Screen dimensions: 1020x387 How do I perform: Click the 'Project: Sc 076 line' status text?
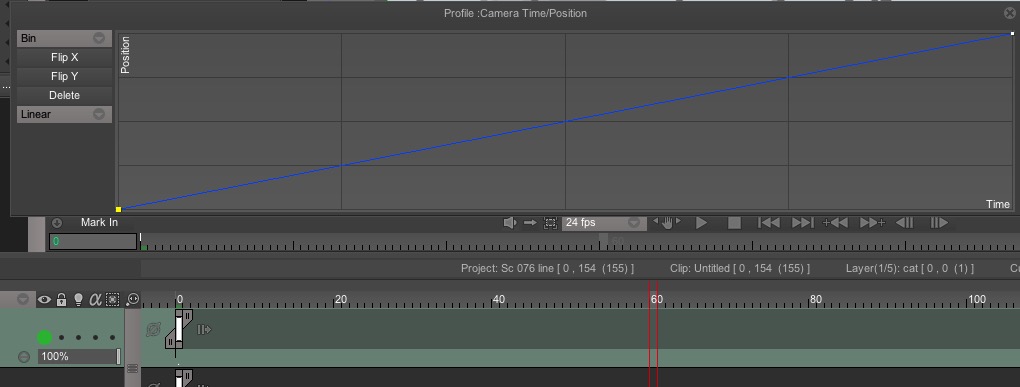(547, 268)
